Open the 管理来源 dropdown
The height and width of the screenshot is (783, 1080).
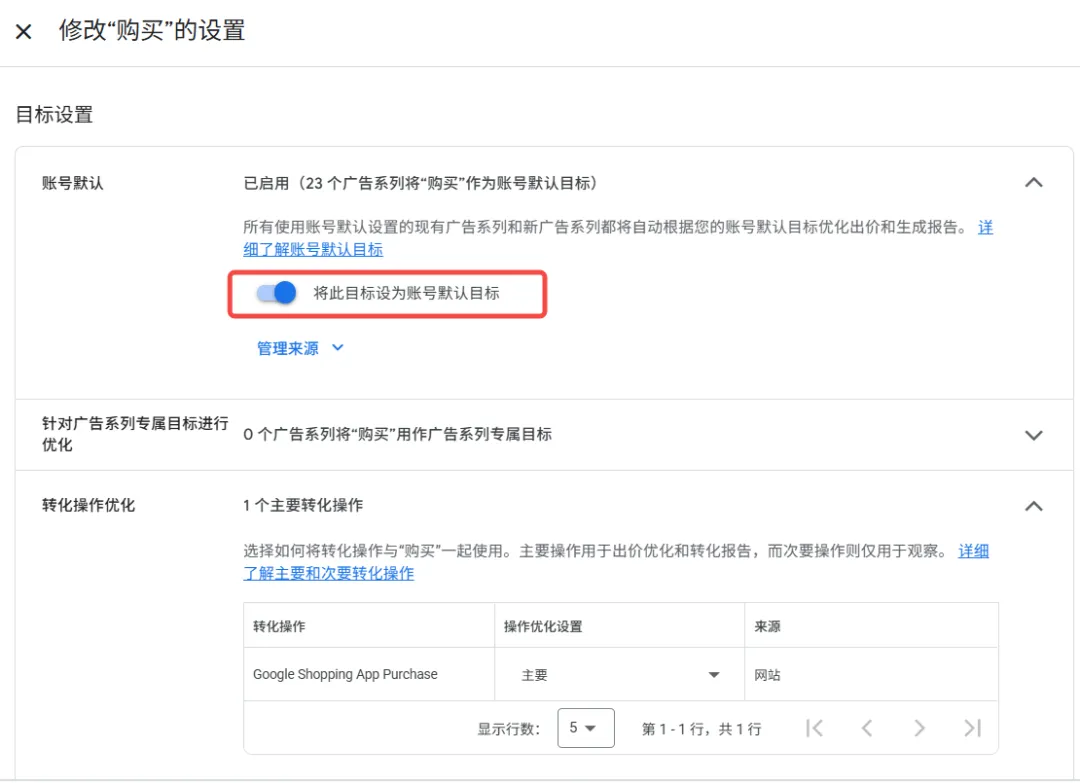tap(300, 348)
